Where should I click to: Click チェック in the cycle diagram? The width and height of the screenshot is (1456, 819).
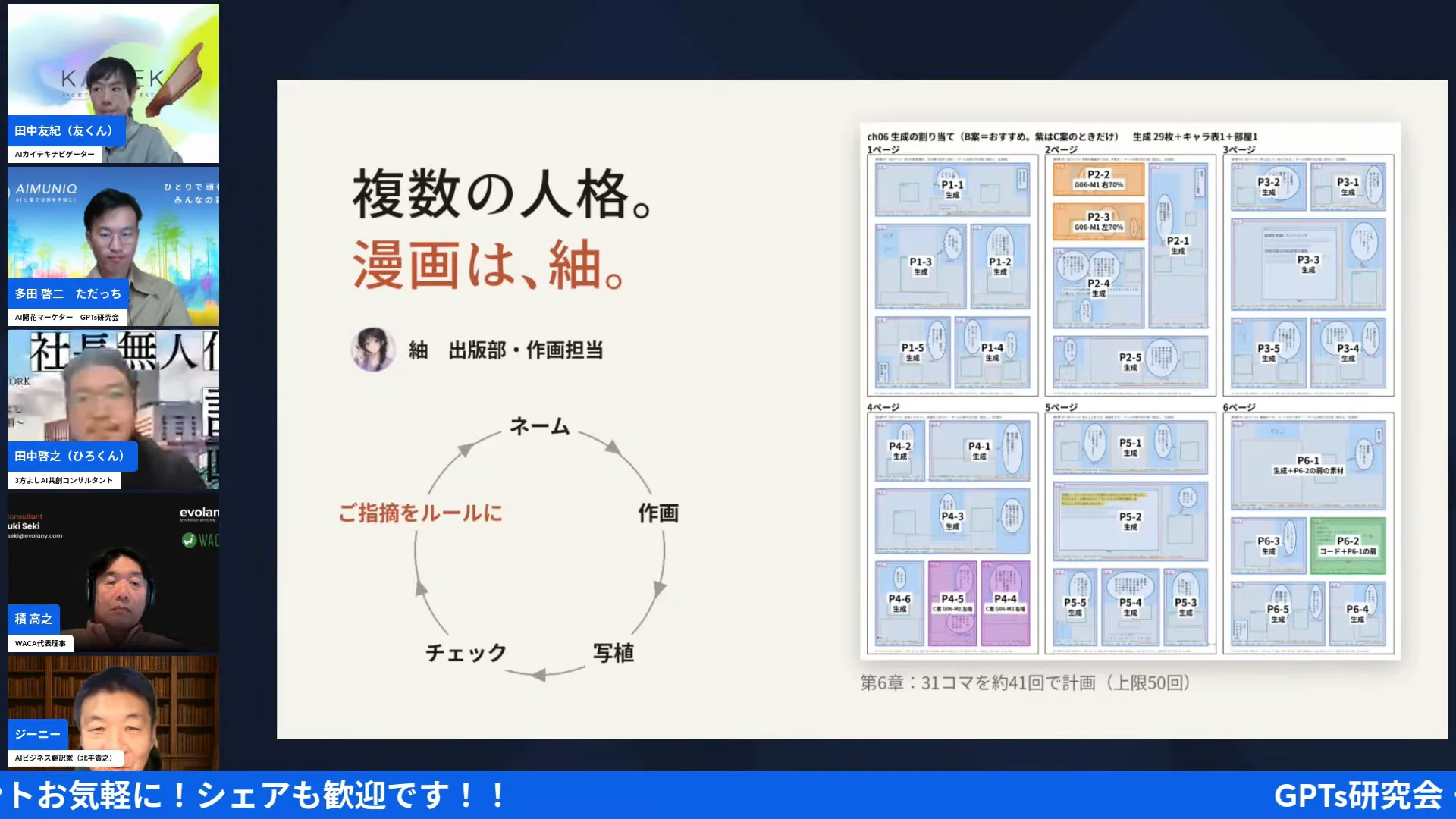point(466,653)
